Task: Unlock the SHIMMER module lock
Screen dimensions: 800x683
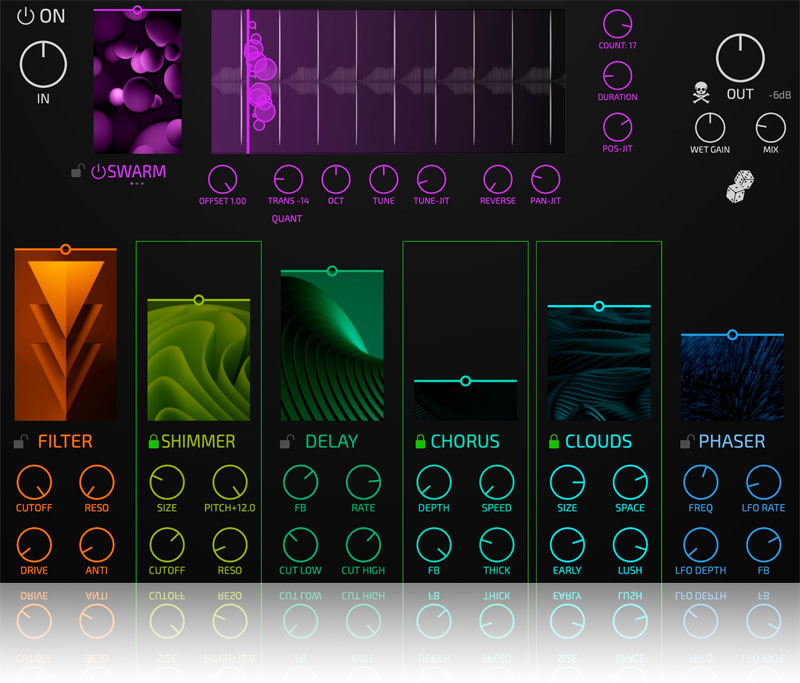Action: point(153,441)
